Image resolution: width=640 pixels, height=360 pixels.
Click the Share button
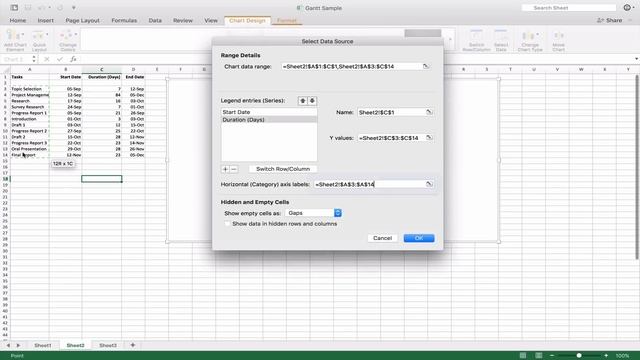click(609, 20)
